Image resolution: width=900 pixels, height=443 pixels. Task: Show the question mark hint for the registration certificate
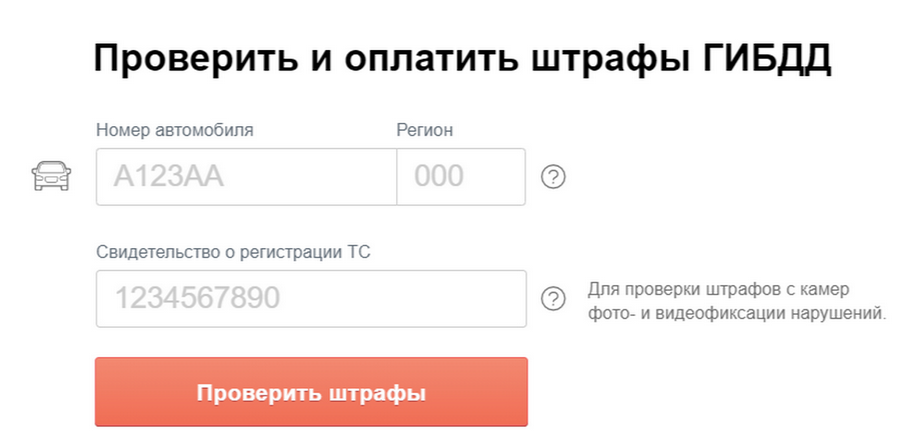pyautogui.click(x=553, y=299)
